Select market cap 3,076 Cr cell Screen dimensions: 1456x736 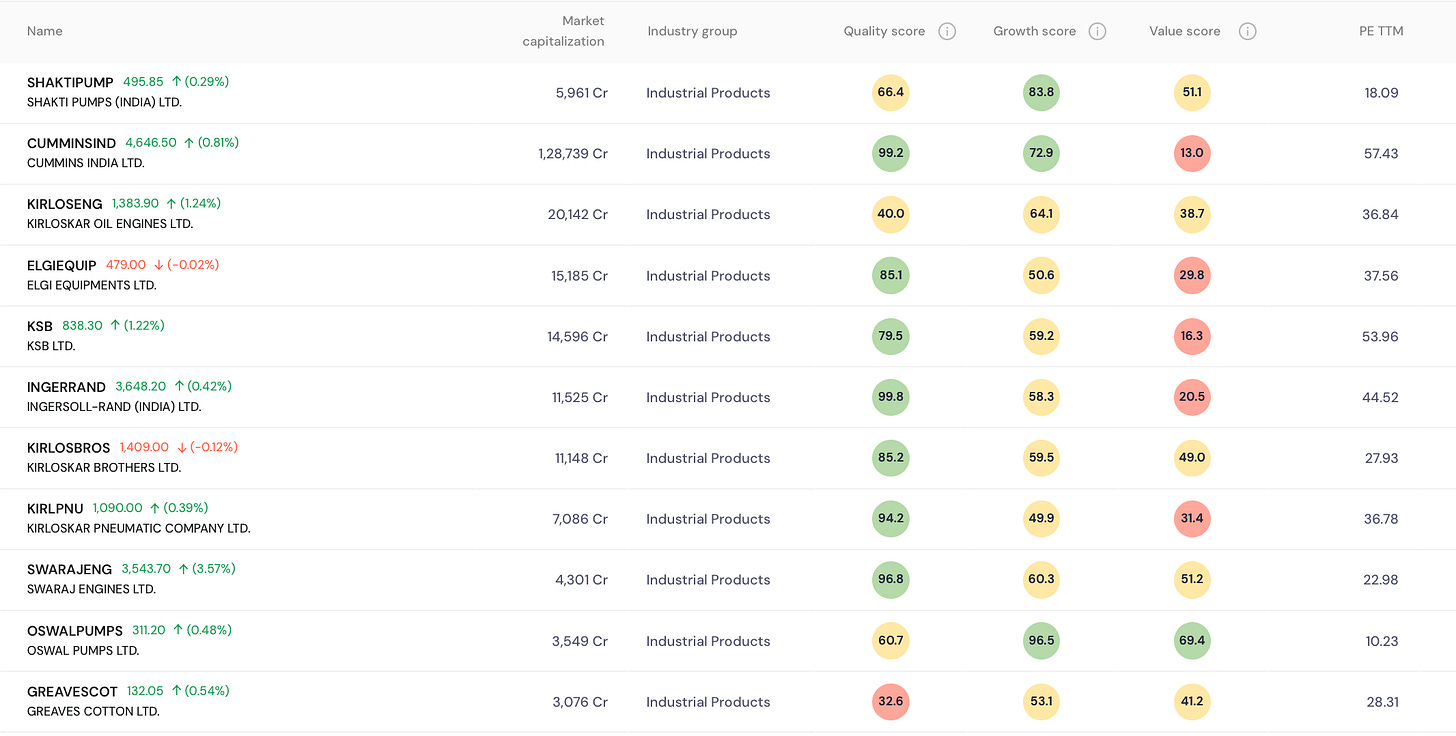point(580,702)
